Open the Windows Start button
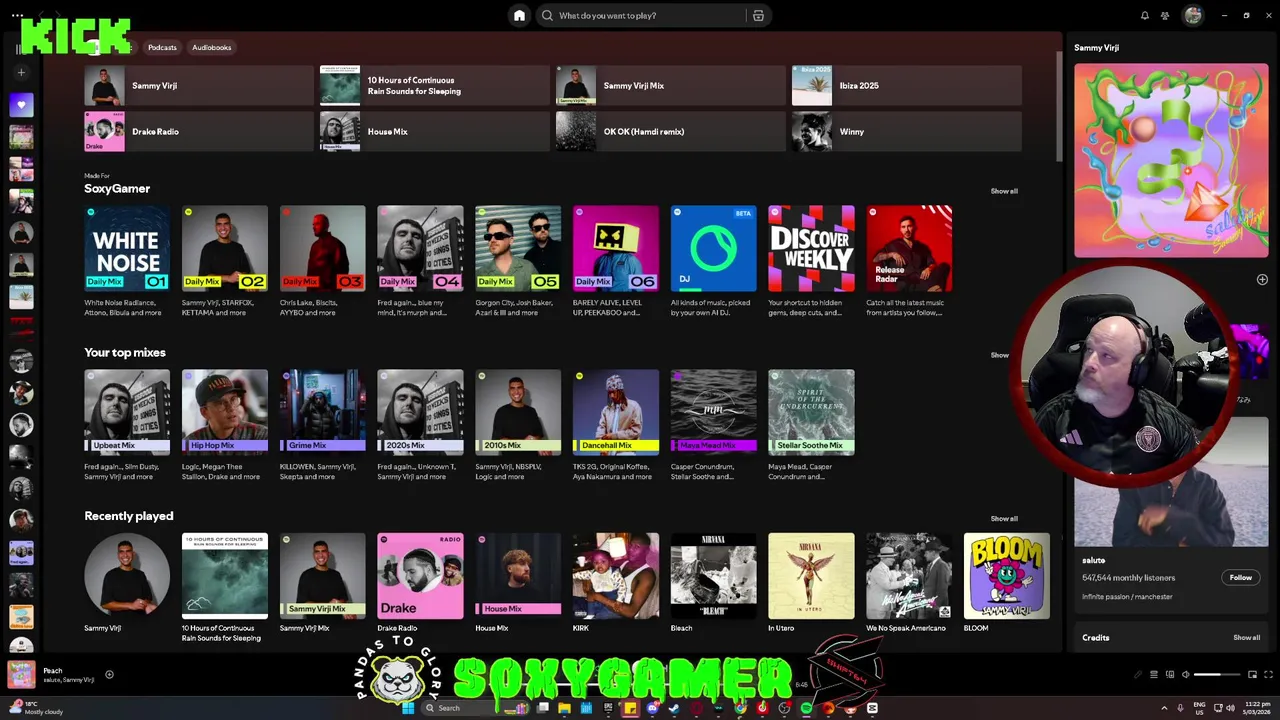Screen dimensions: 1280x720 (x=408, y=708)
